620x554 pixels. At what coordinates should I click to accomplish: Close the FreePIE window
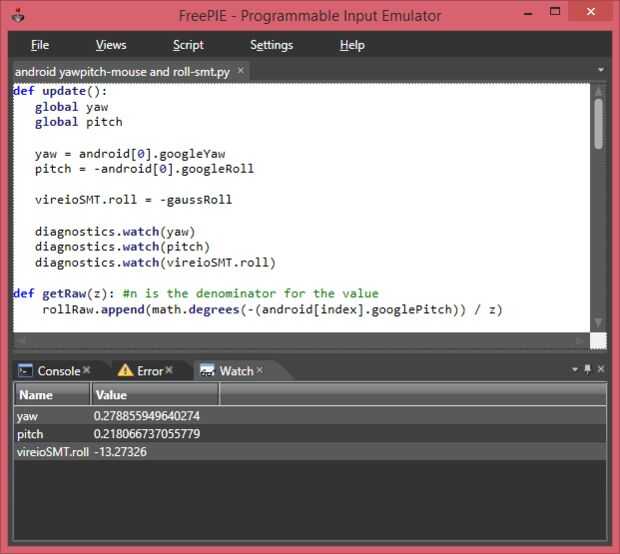(591, 12)
